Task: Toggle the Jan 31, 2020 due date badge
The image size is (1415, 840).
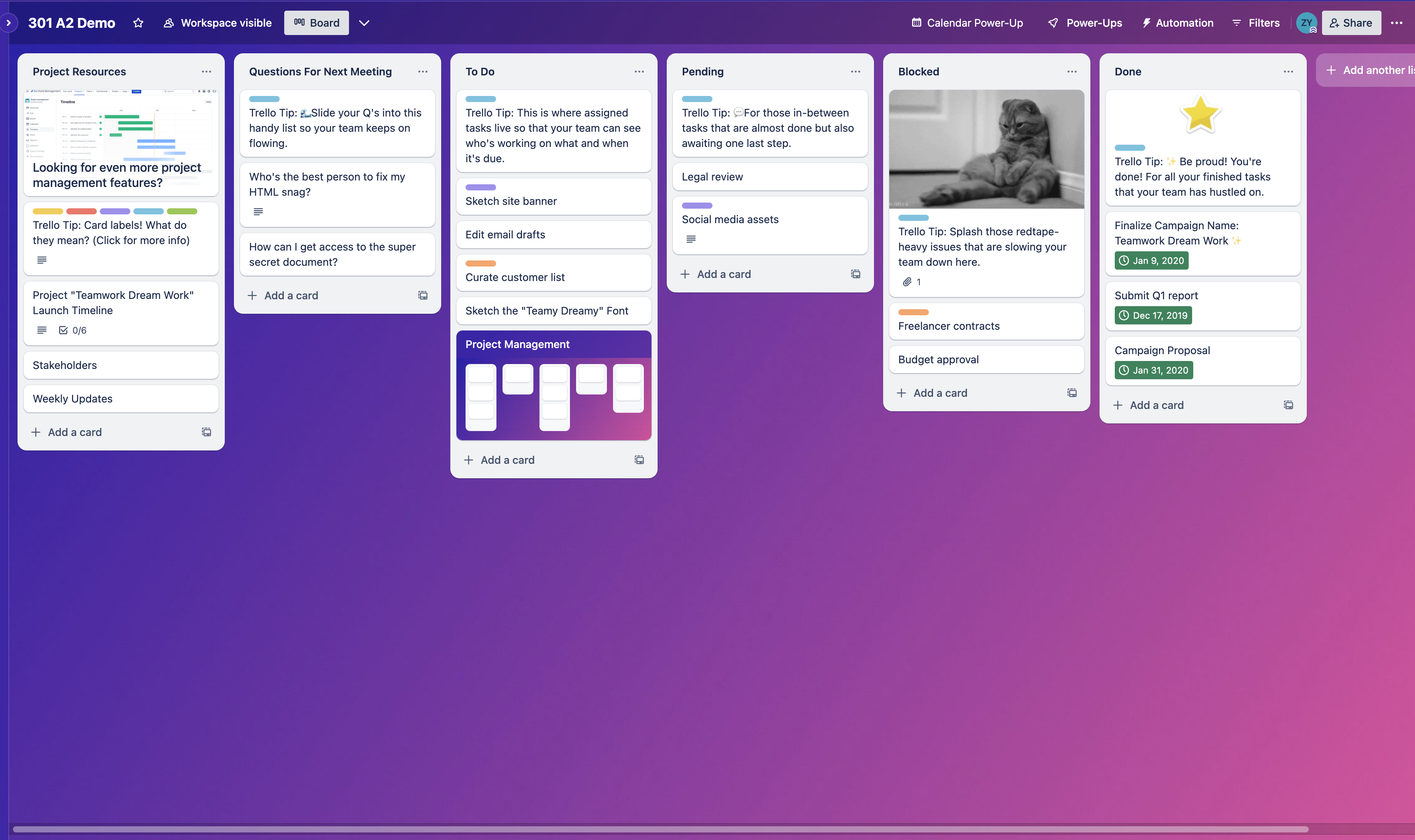Action: pos(1153,371)
